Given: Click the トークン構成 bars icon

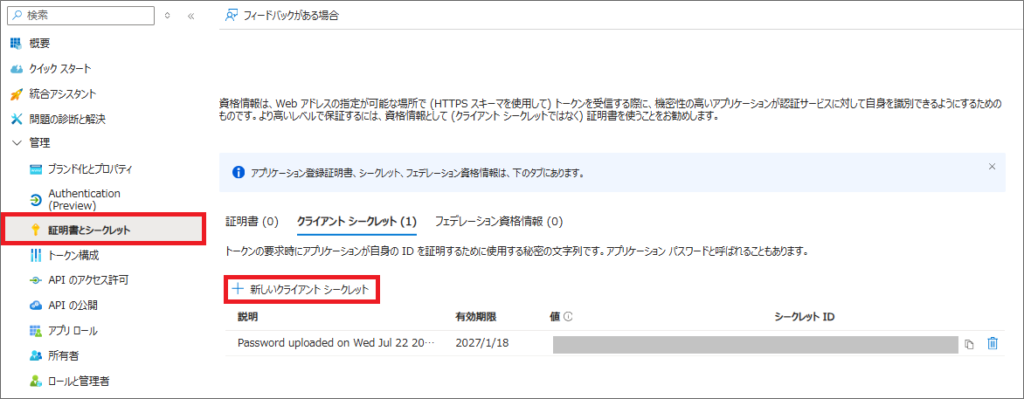Looking at the screenshot, I should pyautogui.click(x=36, y=255).
